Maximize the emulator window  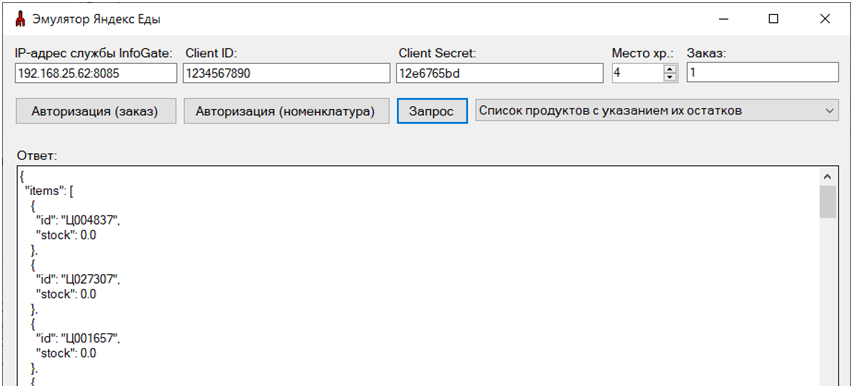773,19
